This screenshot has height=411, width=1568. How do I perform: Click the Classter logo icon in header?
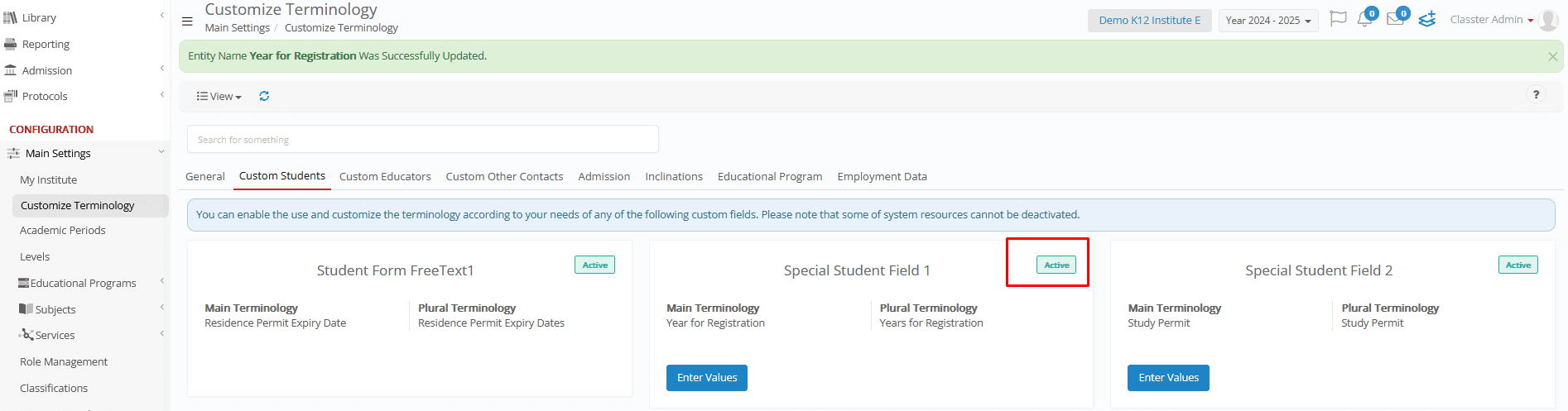[x=1426, y=19]
